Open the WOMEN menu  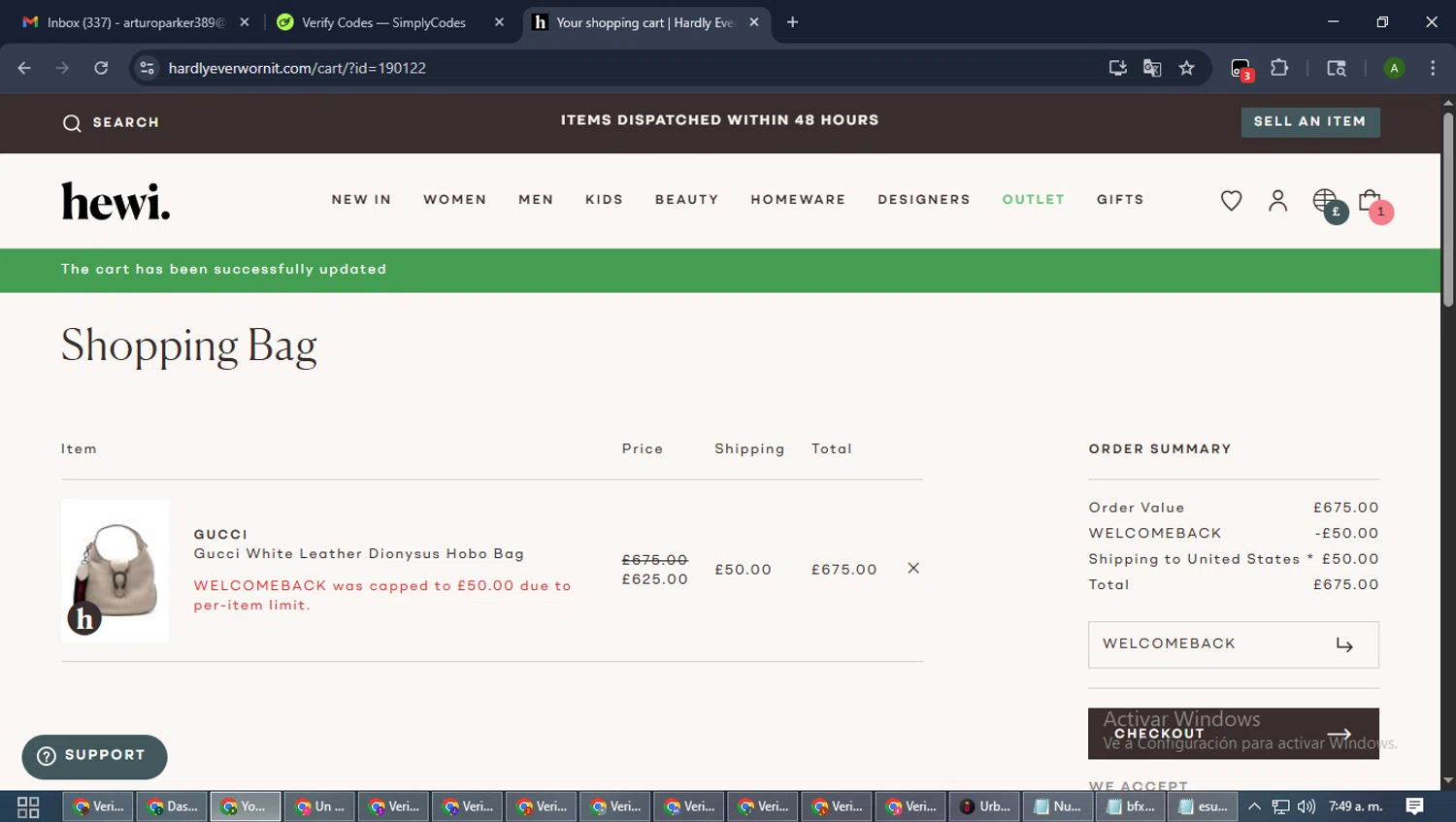click(454, 200)
